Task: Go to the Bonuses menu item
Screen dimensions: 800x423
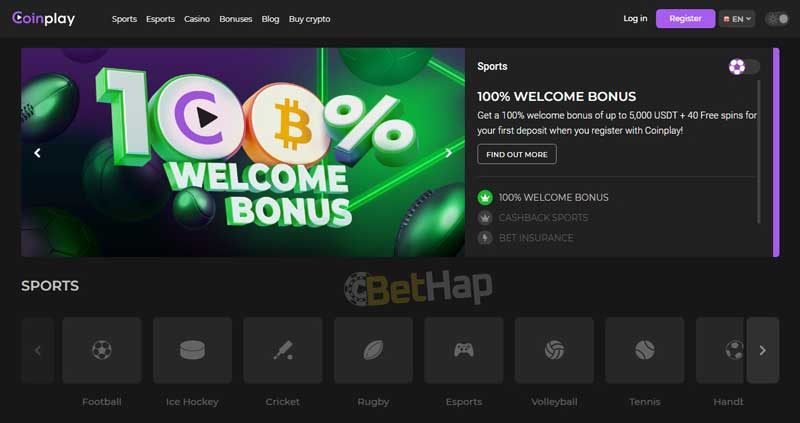Action: (x=236, y=19)
